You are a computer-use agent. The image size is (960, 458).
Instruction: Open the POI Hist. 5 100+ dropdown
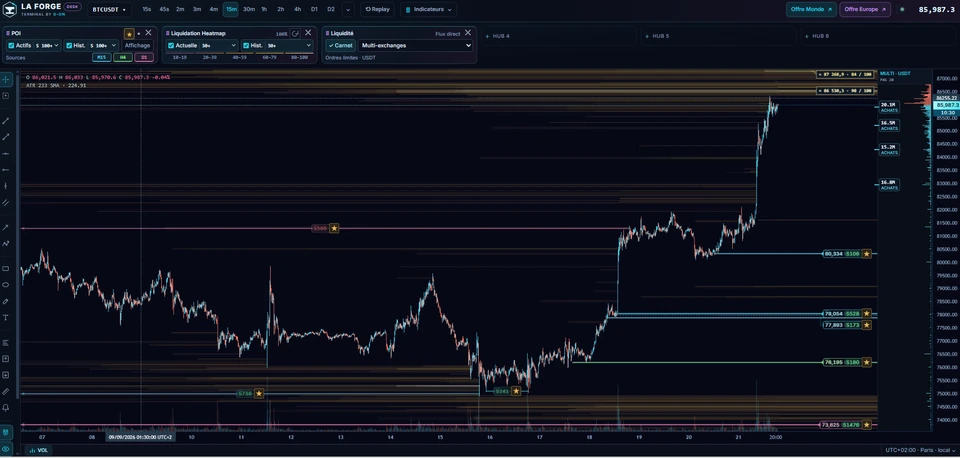103,45
